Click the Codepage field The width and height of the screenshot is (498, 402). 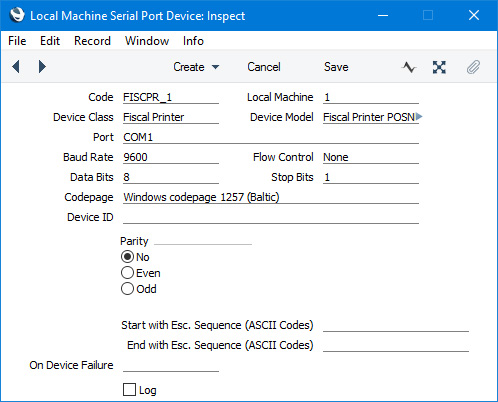coord(271,197)
